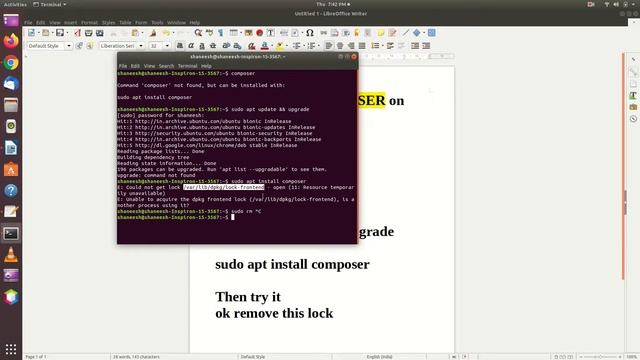Click the Increase Indent icon
640x360 pixels.
[415, 46]
